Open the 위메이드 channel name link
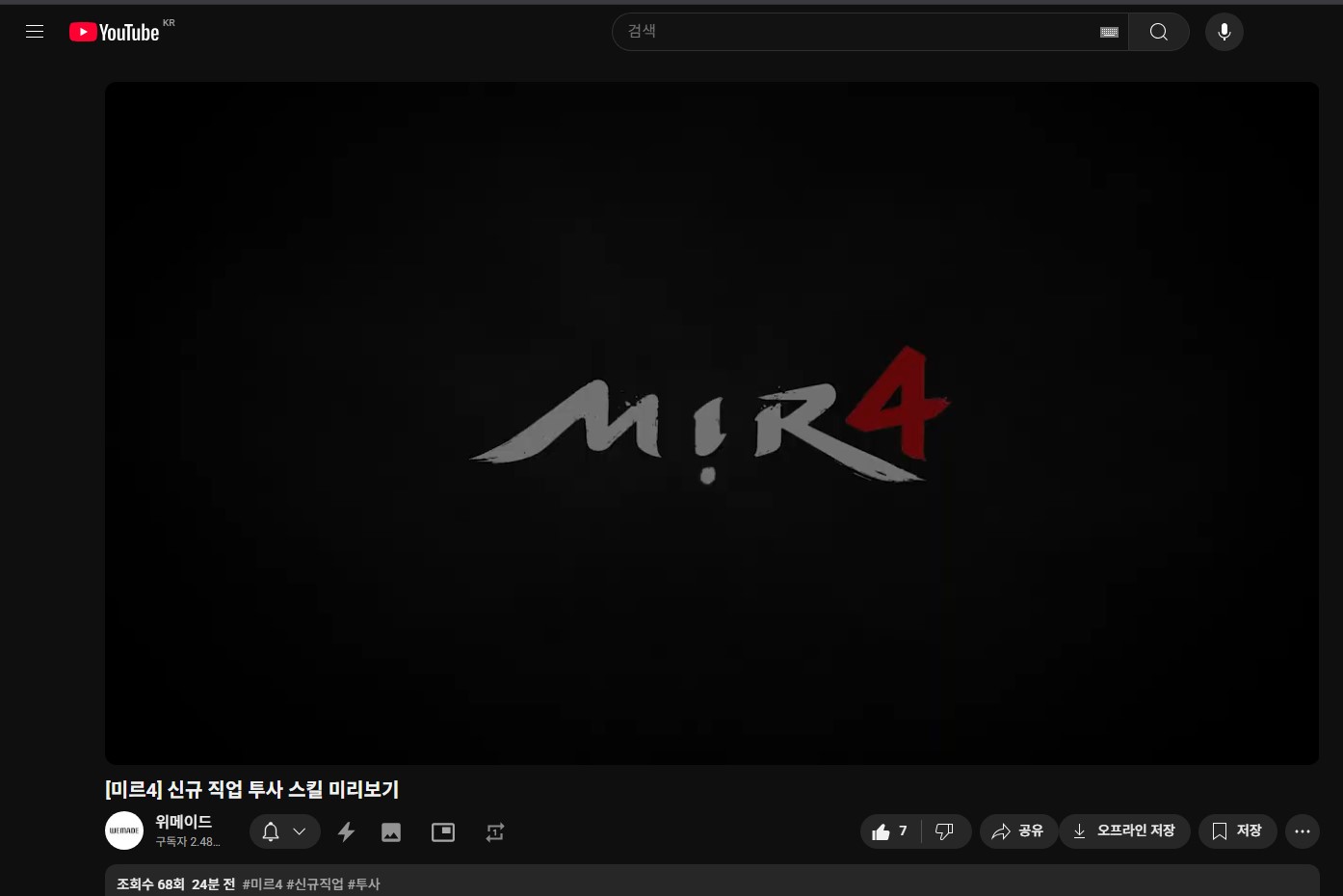 (183, 822)
